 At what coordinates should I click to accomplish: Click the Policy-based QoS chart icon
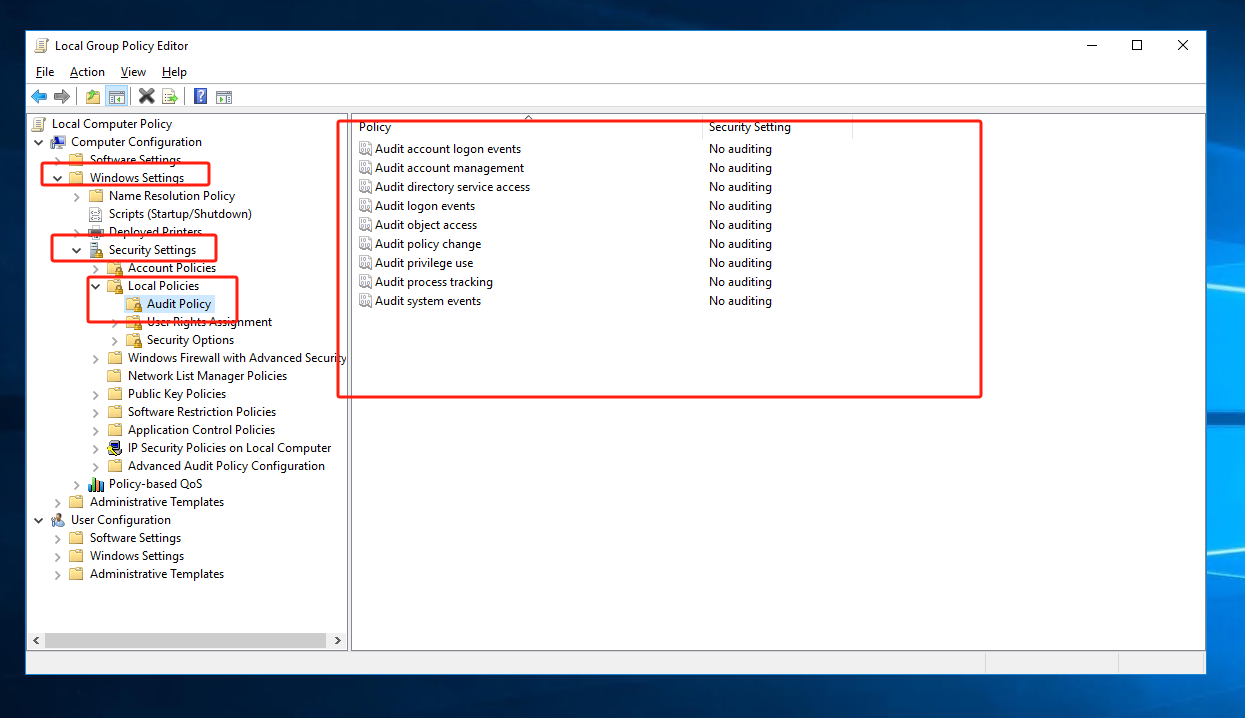(x=96, y=484)
